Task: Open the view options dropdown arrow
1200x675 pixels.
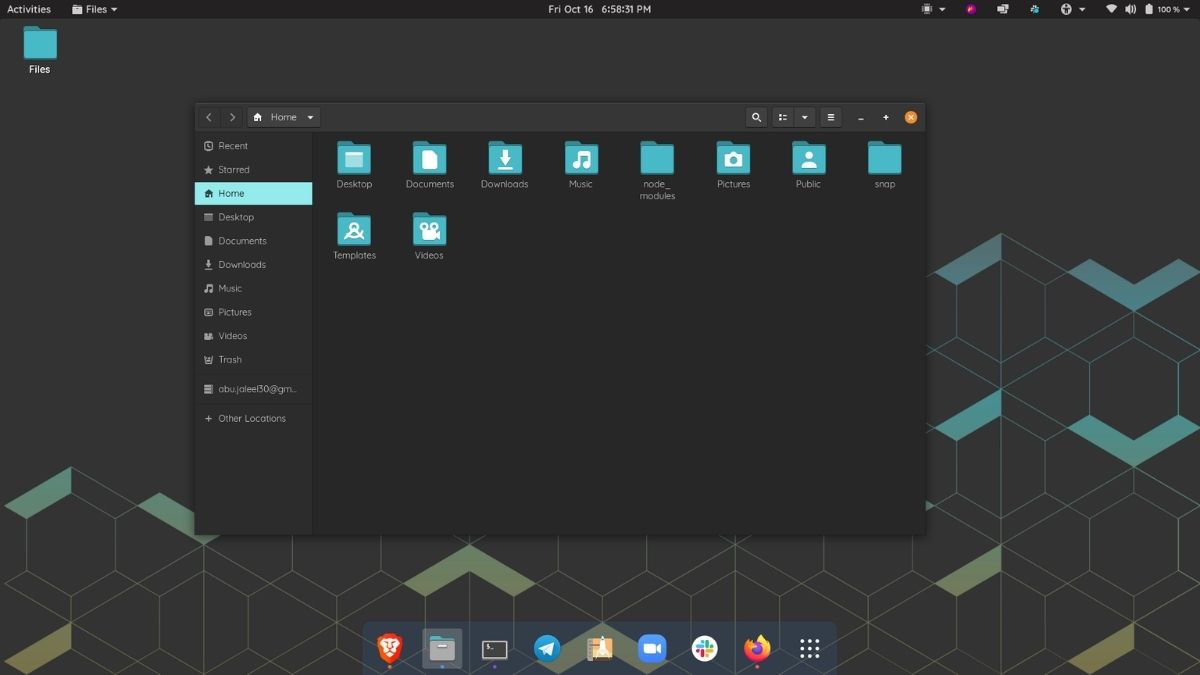Action: click(x=805, y=117)
